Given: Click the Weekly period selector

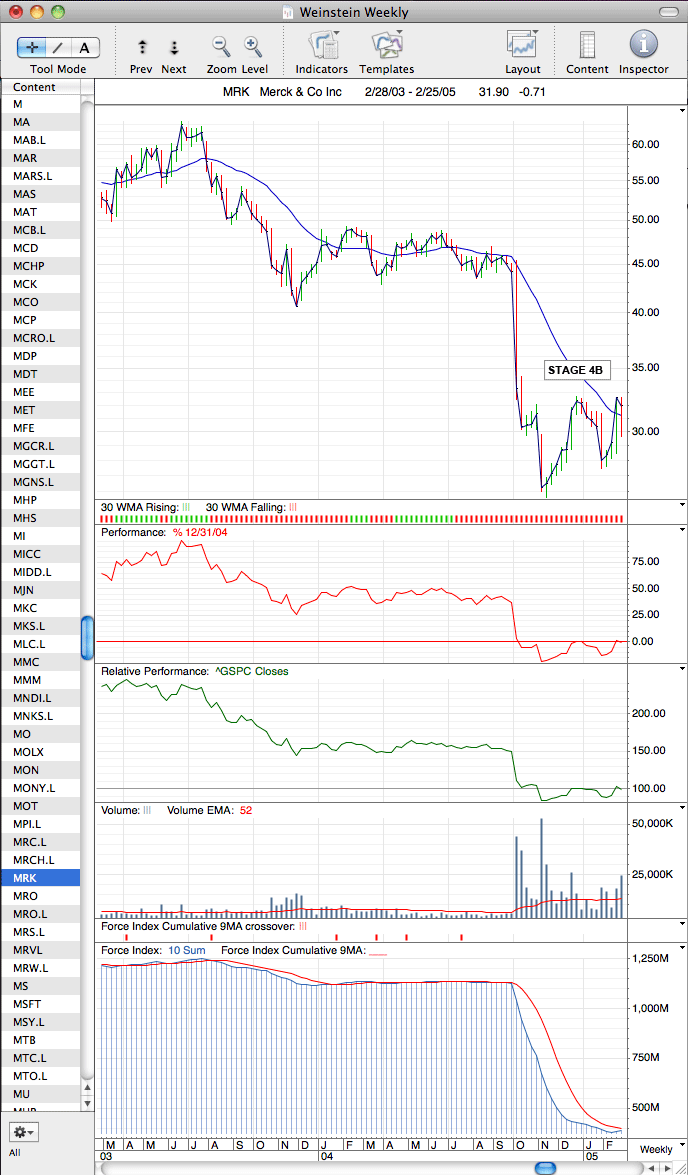Looking at the screenshot, I should [x=656, y=1149].
